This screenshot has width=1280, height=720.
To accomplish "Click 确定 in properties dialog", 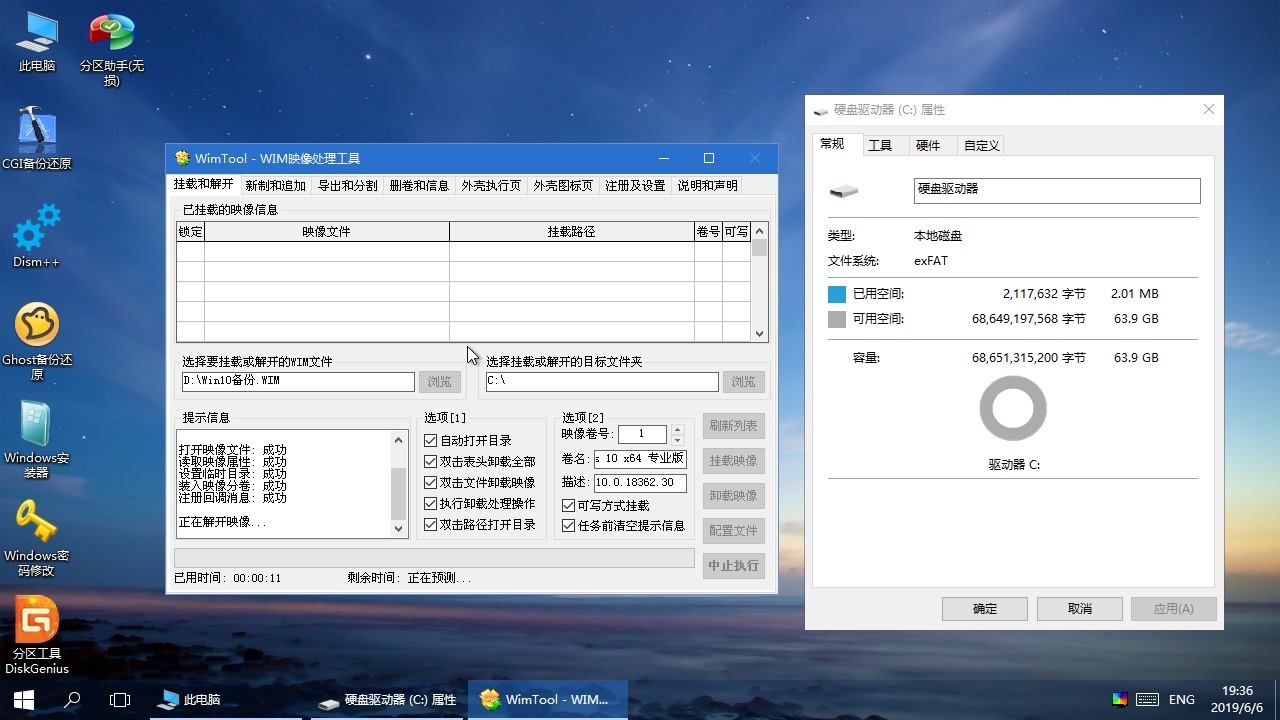I will pos(985,609).
